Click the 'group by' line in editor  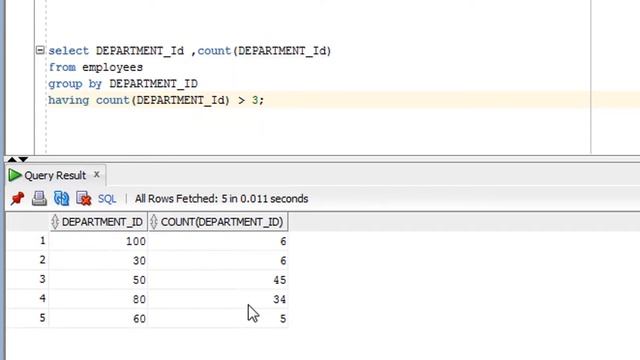(123, 84)
